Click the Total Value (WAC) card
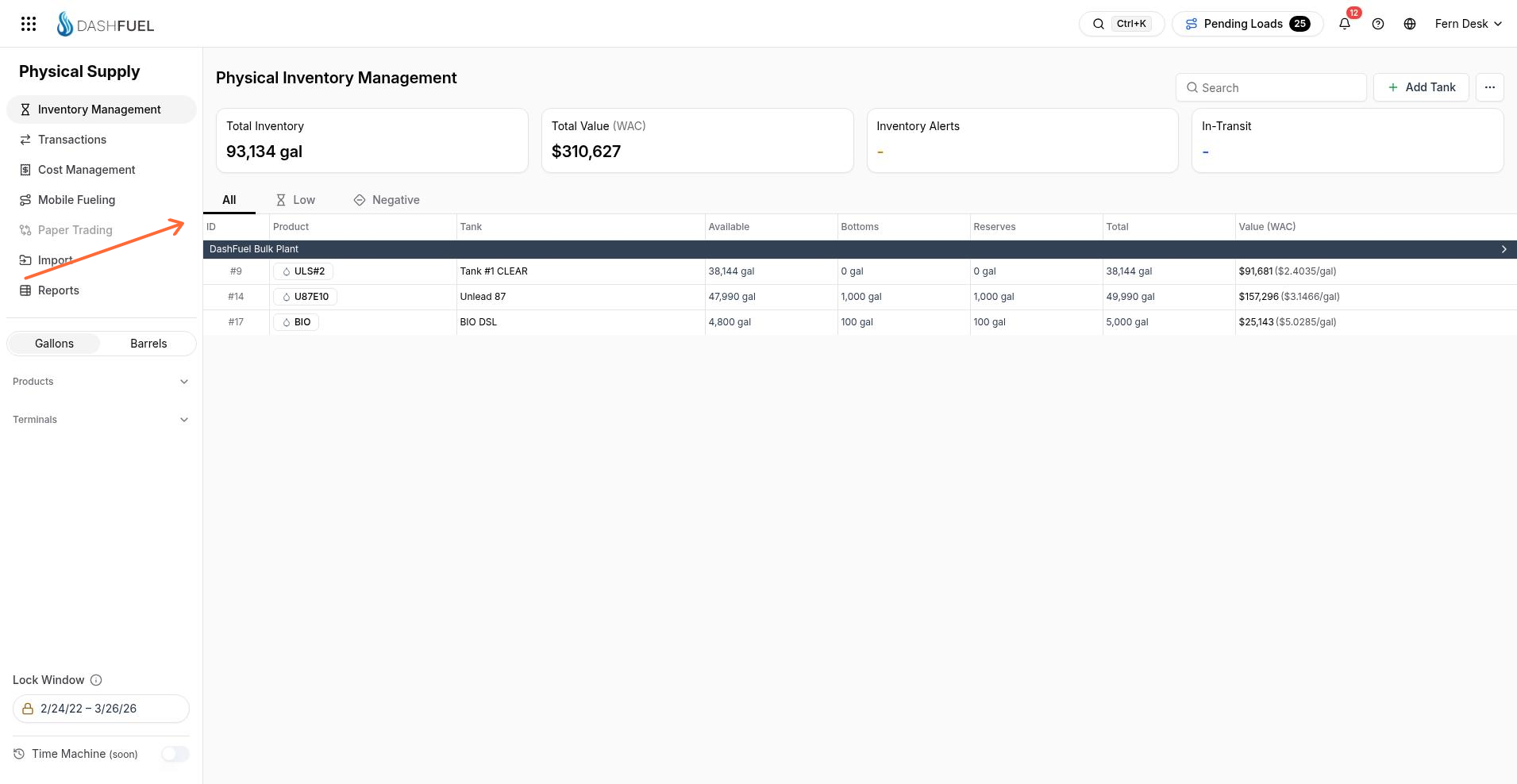 [697, 140]
